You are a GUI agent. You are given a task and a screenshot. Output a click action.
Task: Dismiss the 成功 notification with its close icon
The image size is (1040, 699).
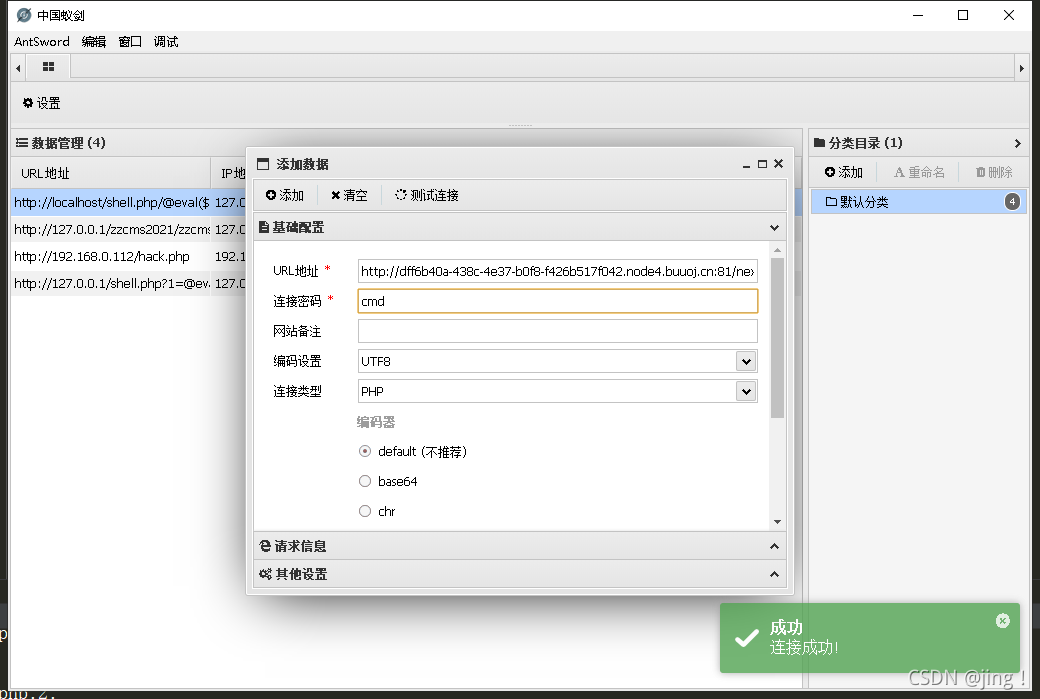1003,621
